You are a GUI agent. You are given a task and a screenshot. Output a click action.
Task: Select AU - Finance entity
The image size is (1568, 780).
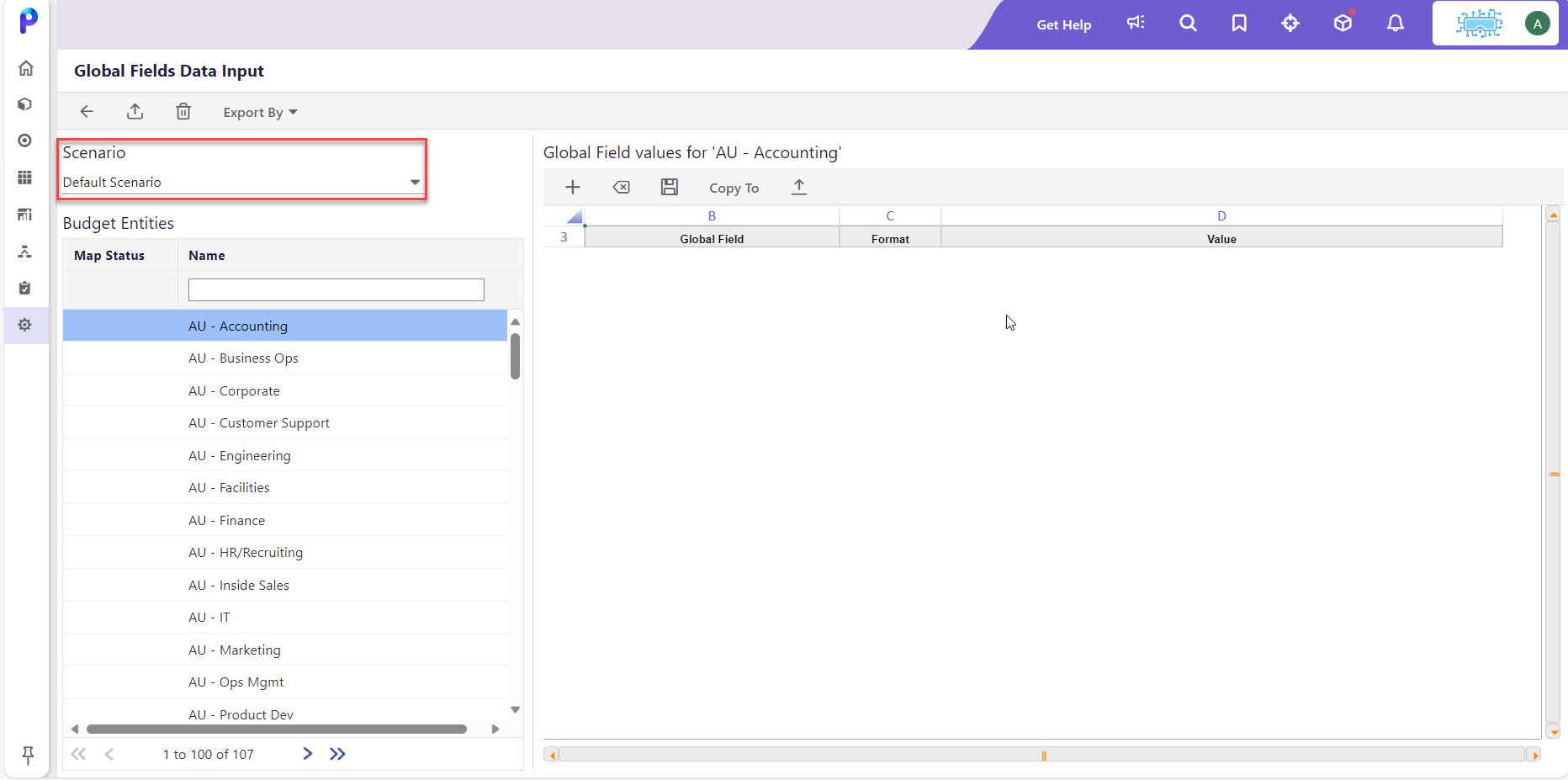285,520
